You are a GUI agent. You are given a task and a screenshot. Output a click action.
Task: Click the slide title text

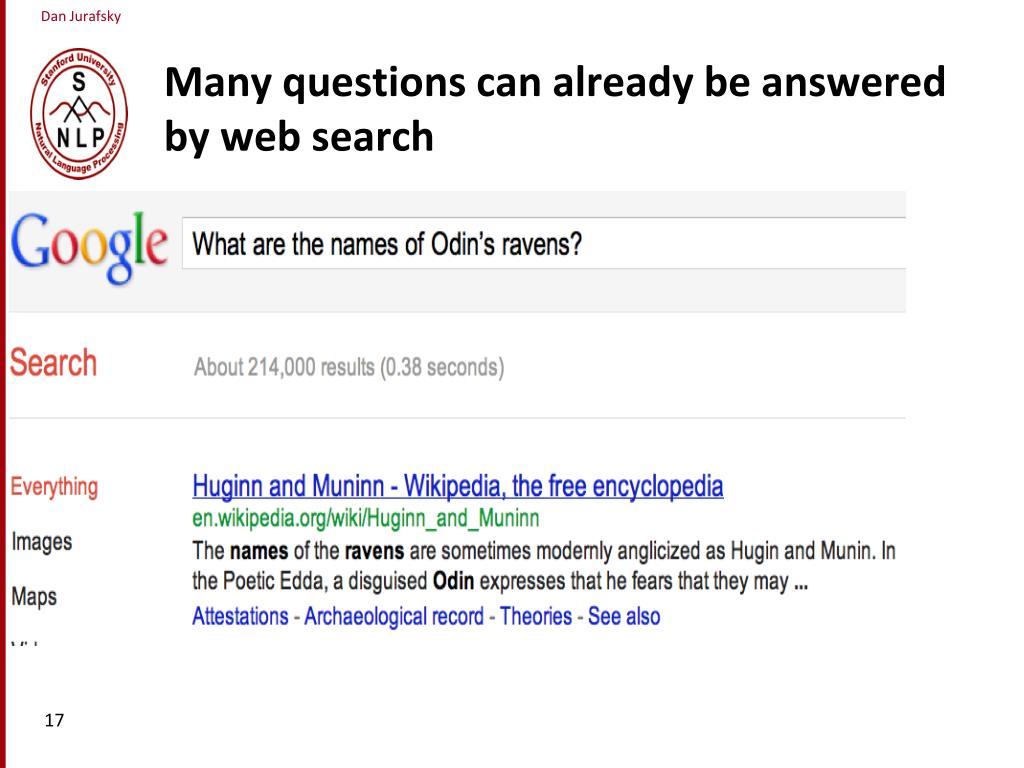554,109
